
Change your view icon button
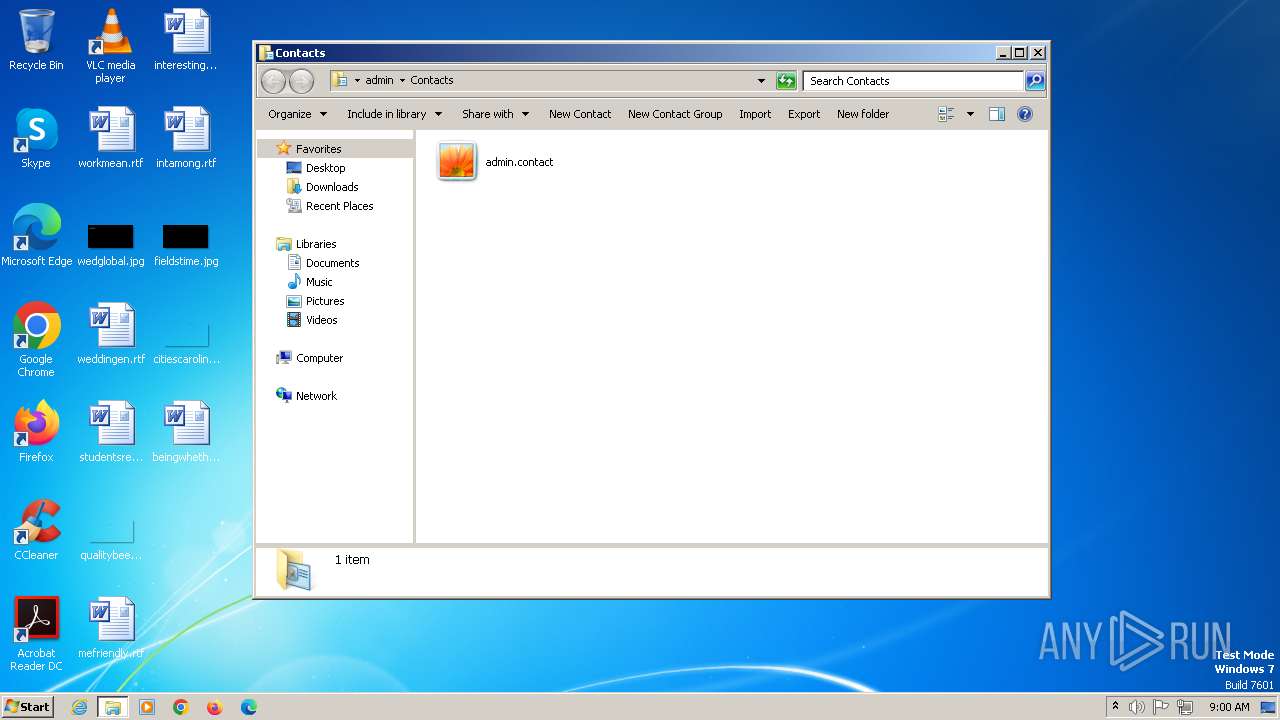click(x=946, y=114)
